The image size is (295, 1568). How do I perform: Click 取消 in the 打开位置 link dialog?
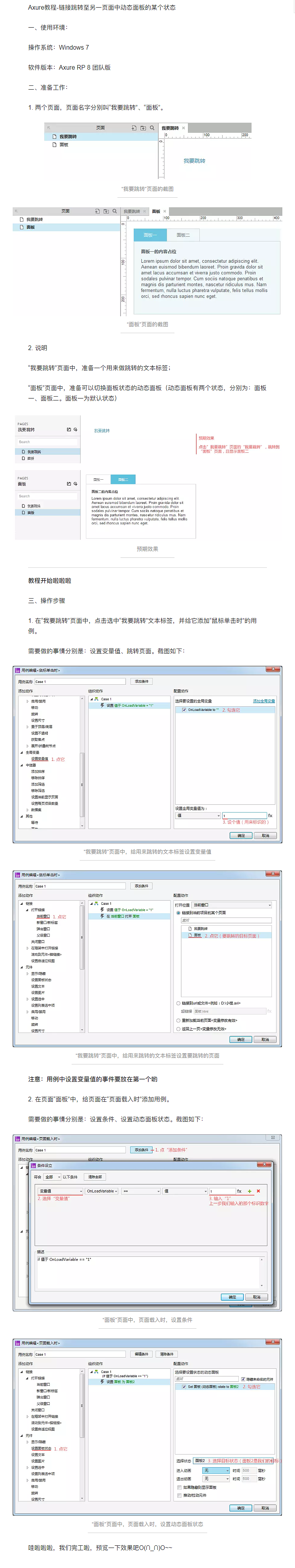tap(265, 1040)
